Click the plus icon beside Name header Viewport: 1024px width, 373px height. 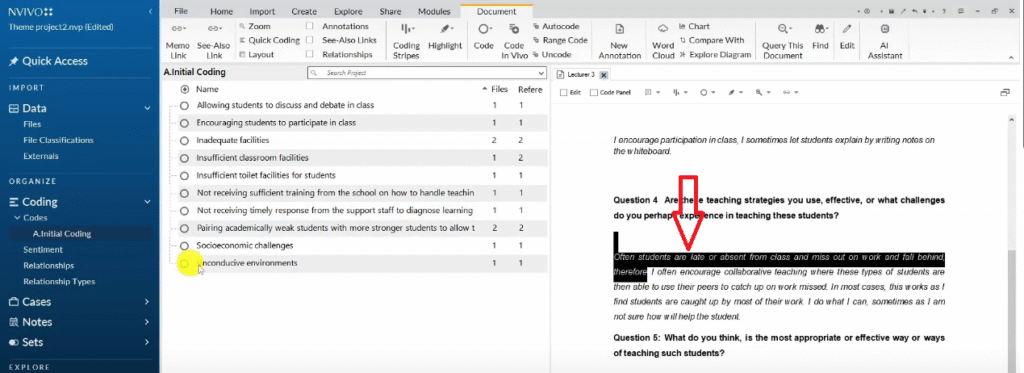(x=185, y=89)
